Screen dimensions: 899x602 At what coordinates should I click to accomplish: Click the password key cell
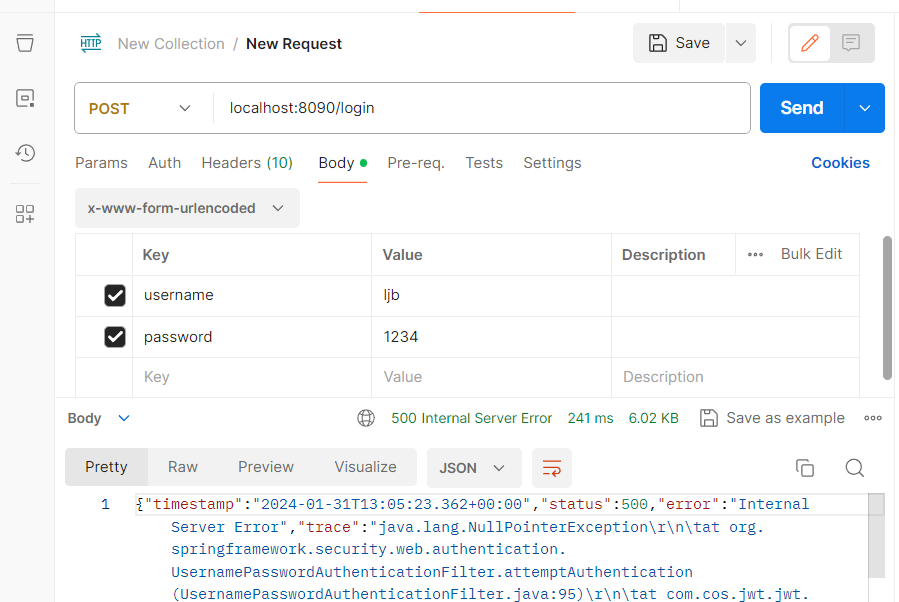tap(252, 337)
